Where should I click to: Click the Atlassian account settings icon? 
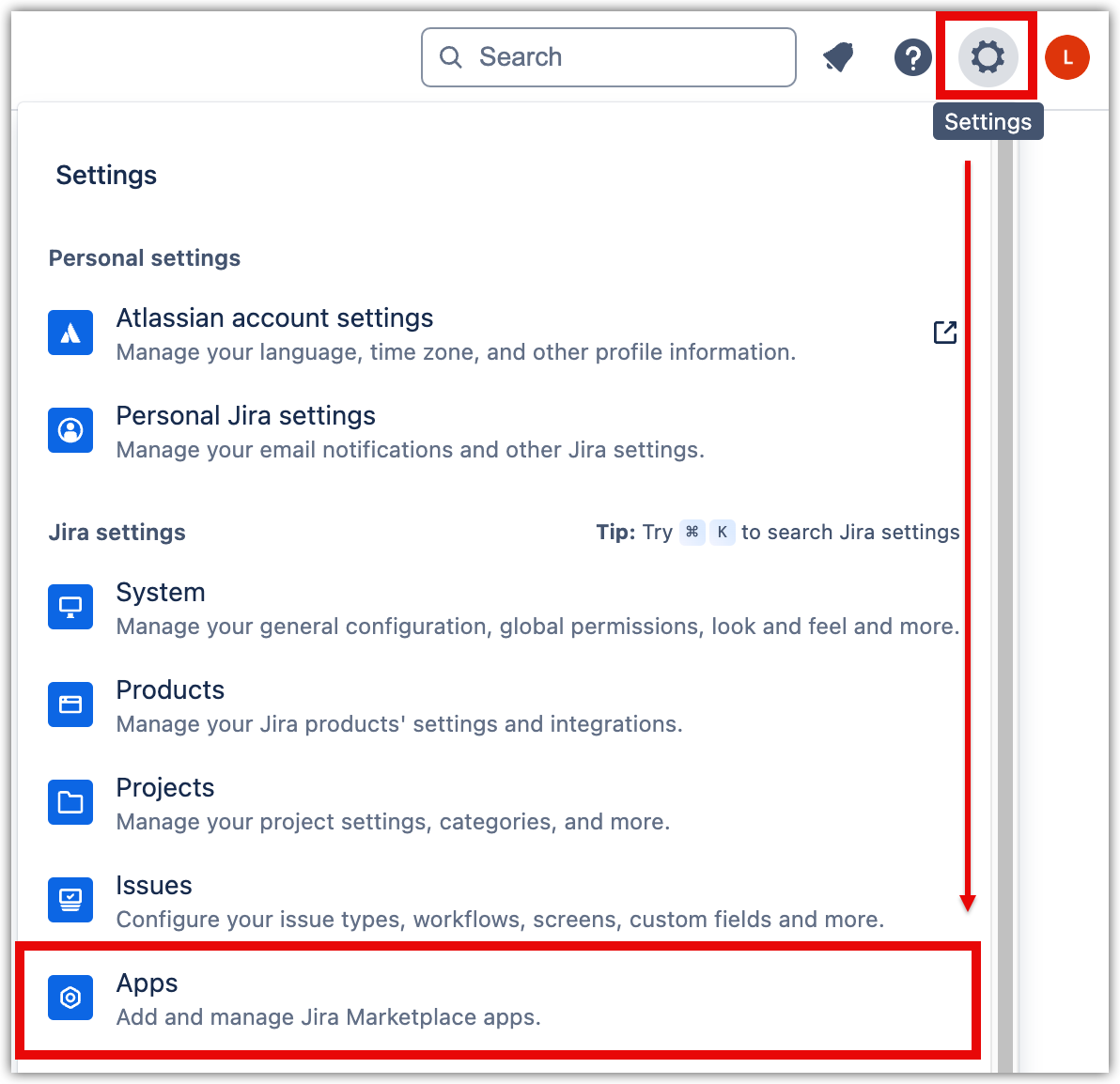point(70,333)
